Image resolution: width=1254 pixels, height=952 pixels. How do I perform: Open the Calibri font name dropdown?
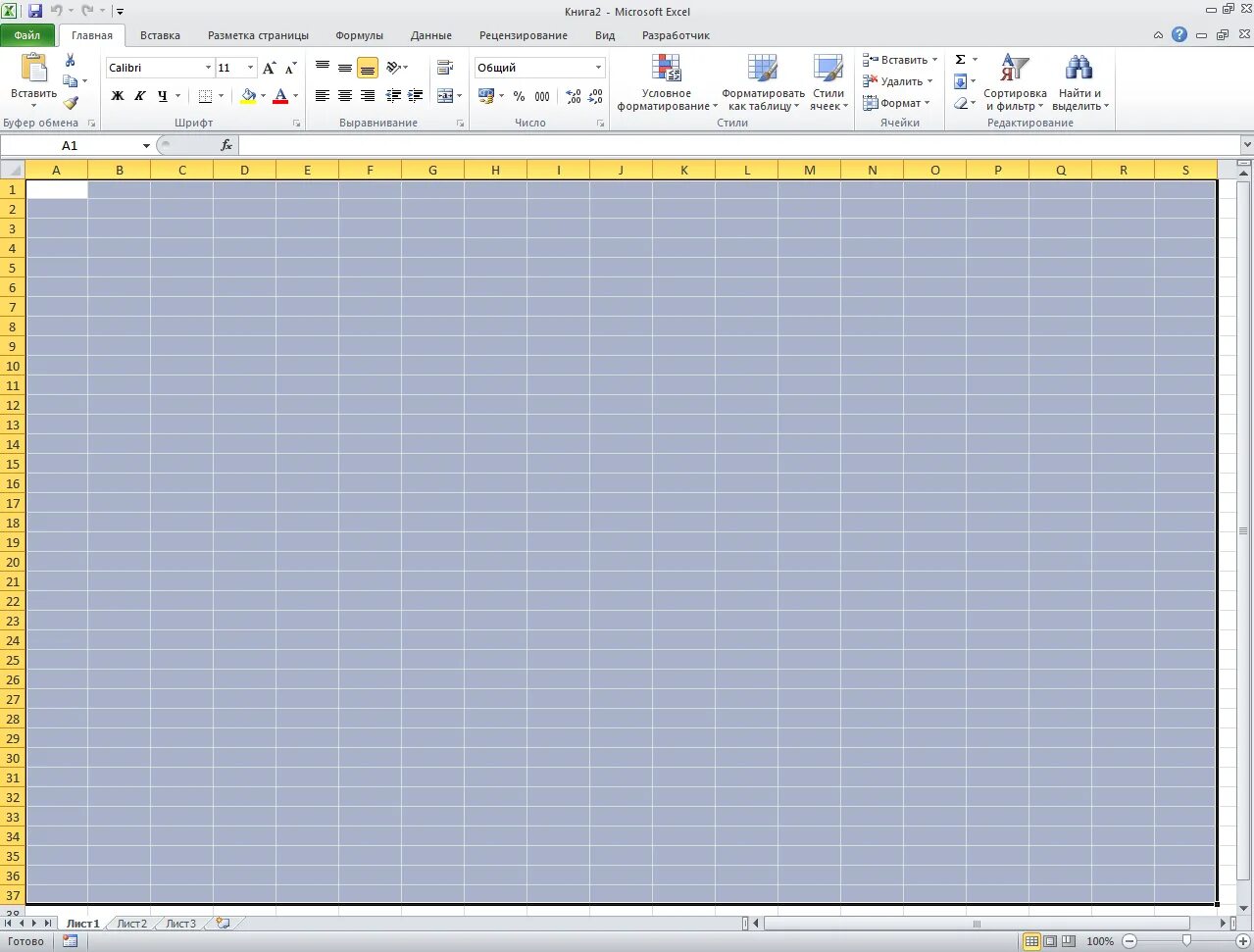pyautogui.click(x=208, y=68)
